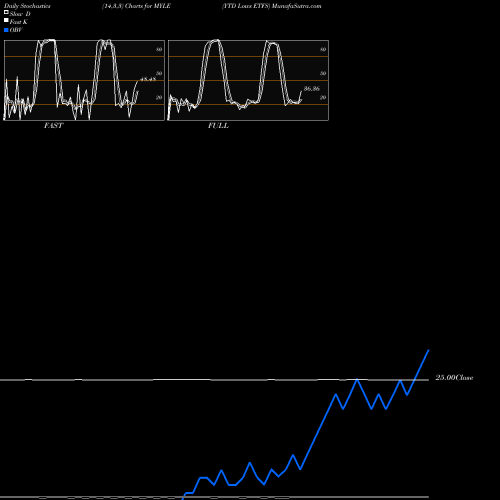Select the 'Fast K' legend label
The width and height of the screenshot is (500, 500).
coord(18,22)
